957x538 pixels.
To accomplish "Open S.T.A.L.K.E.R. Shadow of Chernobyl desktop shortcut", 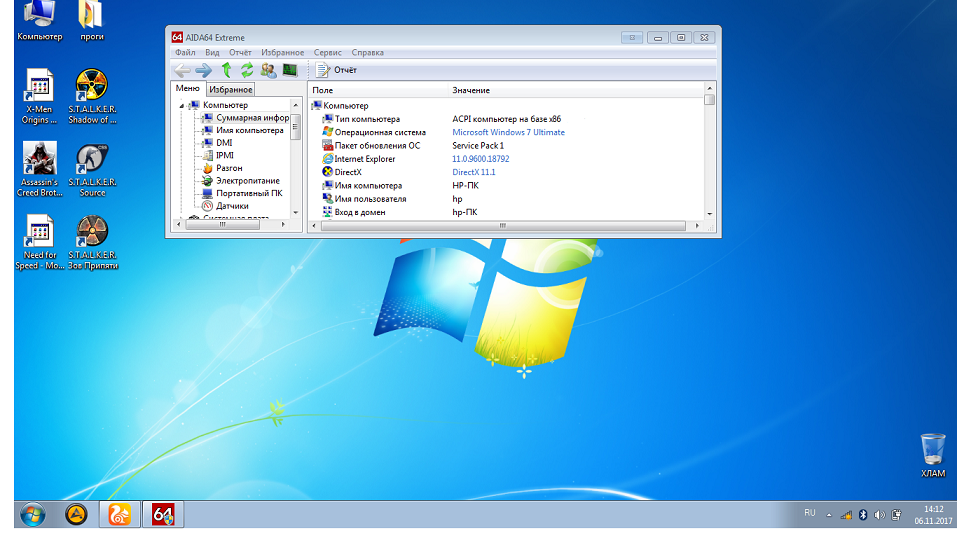I will pyautogui.click(x=92, y=97).
